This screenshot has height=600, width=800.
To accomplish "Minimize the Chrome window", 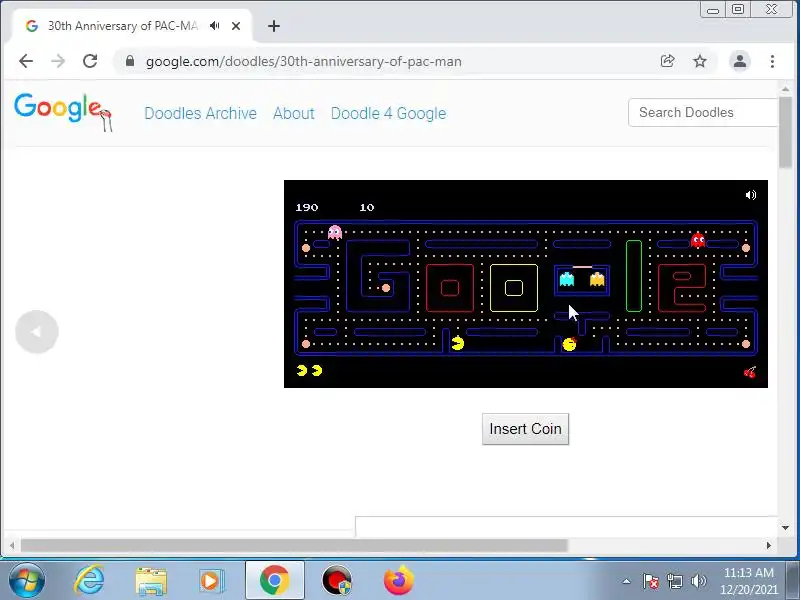I will pyautogui.click(x=713, y=10).
